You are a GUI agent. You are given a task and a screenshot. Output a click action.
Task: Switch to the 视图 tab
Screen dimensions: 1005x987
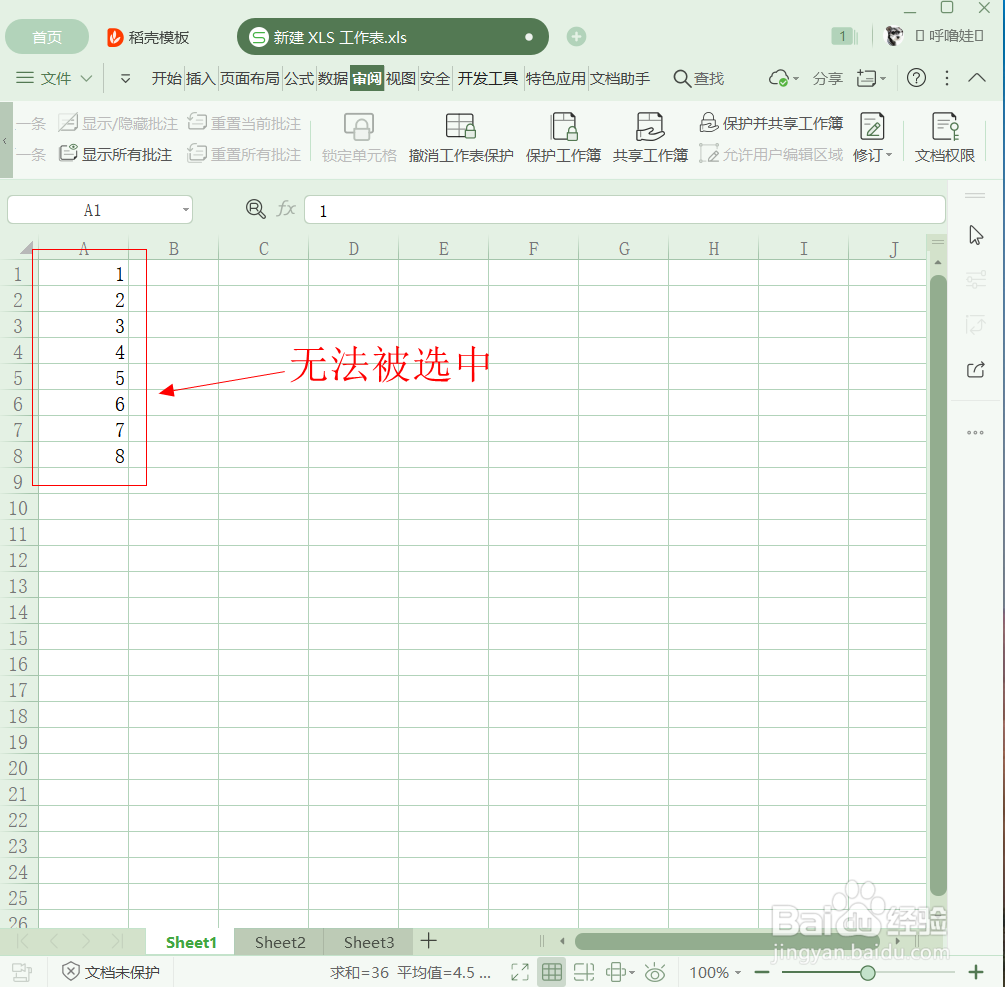tap(401, 78)
